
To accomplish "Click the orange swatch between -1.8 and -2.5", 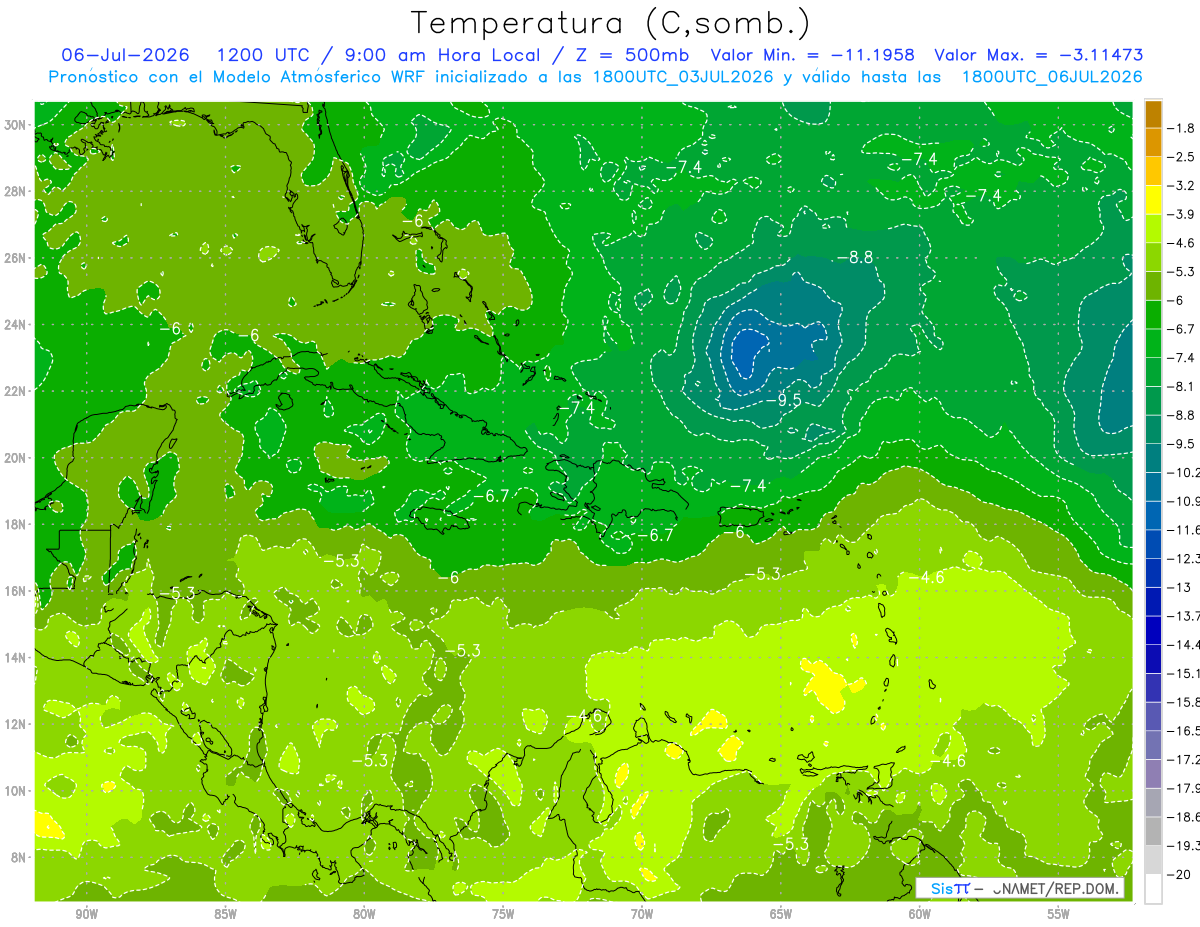I will (1153, 142).
